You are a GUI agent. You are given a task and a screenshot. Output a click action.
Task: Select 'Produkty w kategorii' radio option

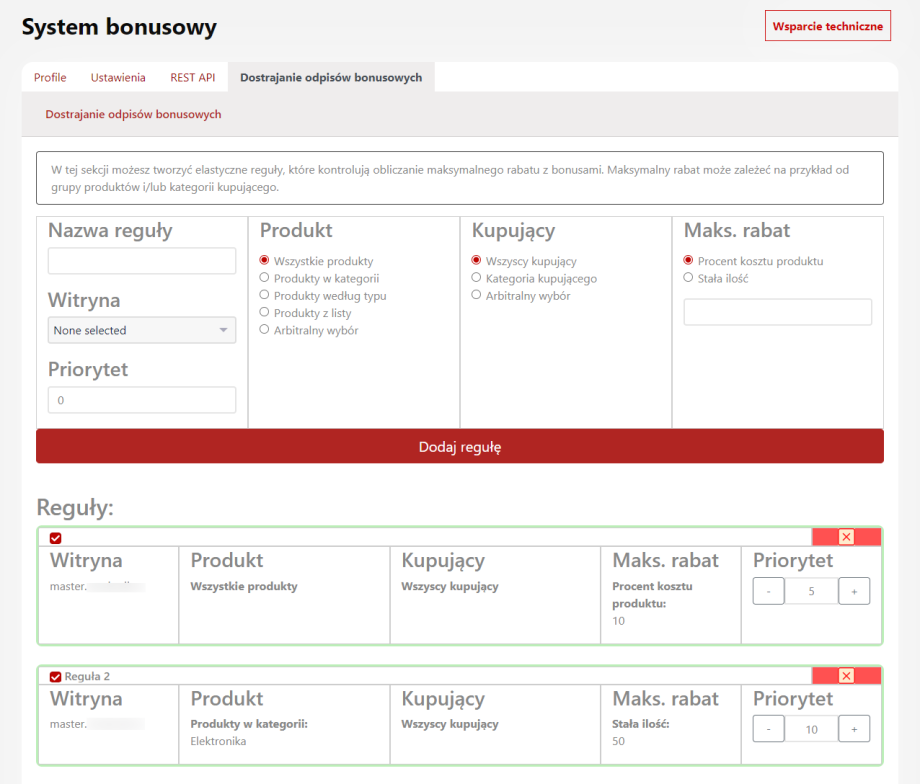(265, 279)
